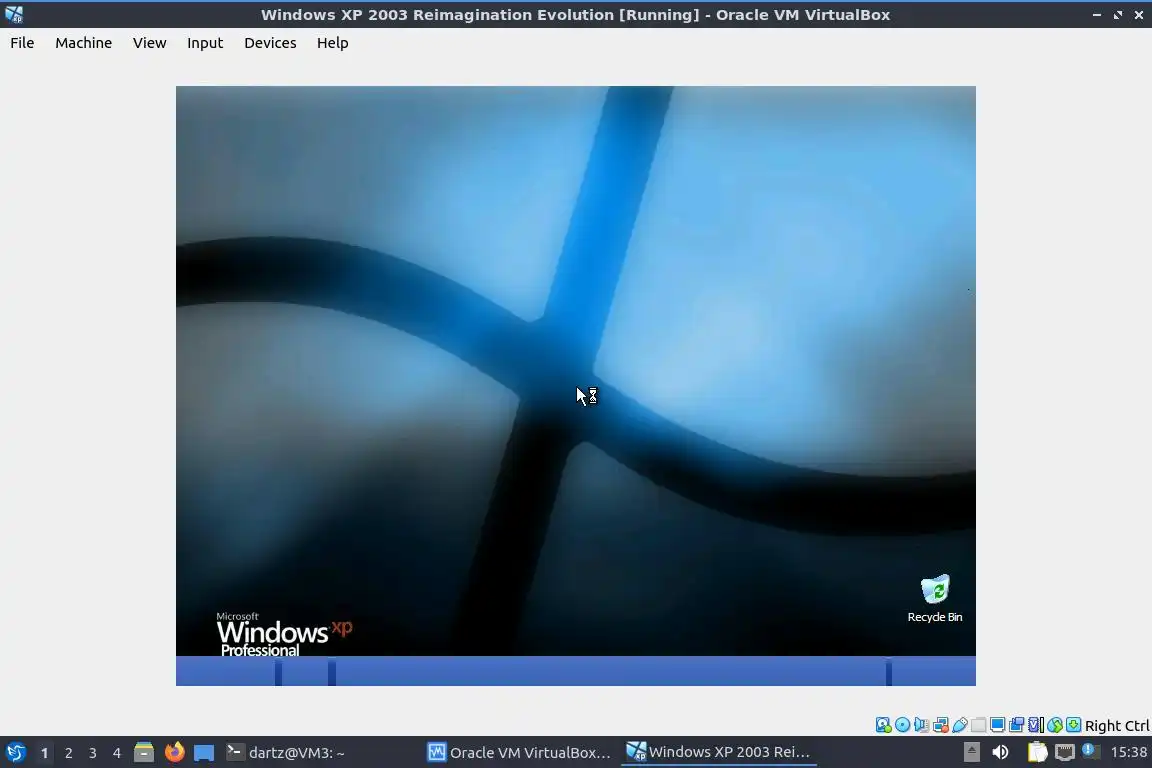
Task: Click the optical disk status icon
Action: click(x=903, y=725)
